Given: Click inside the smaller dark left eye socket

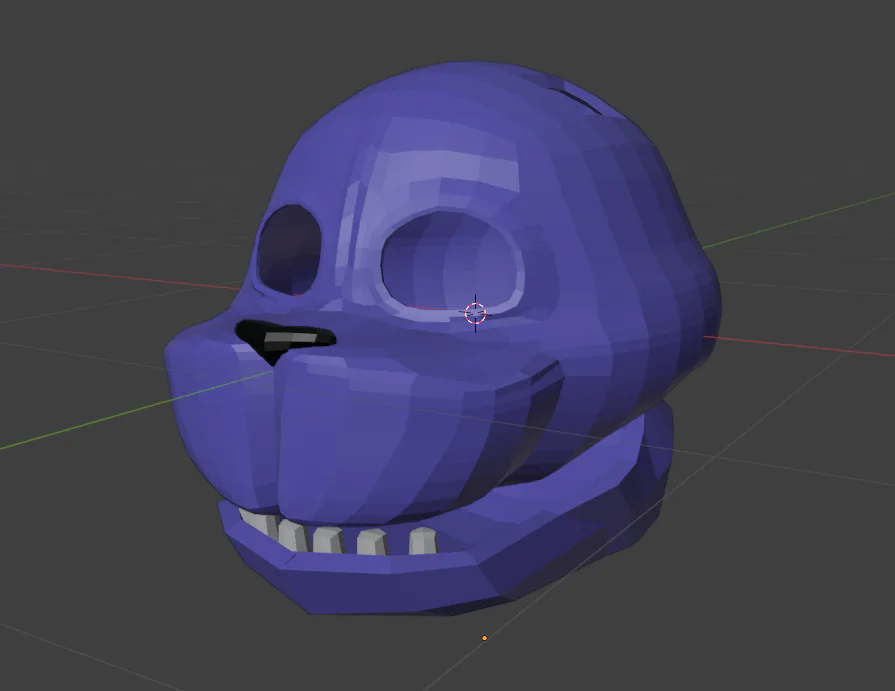Looking at the screenshot, I should tap(289, 249).
